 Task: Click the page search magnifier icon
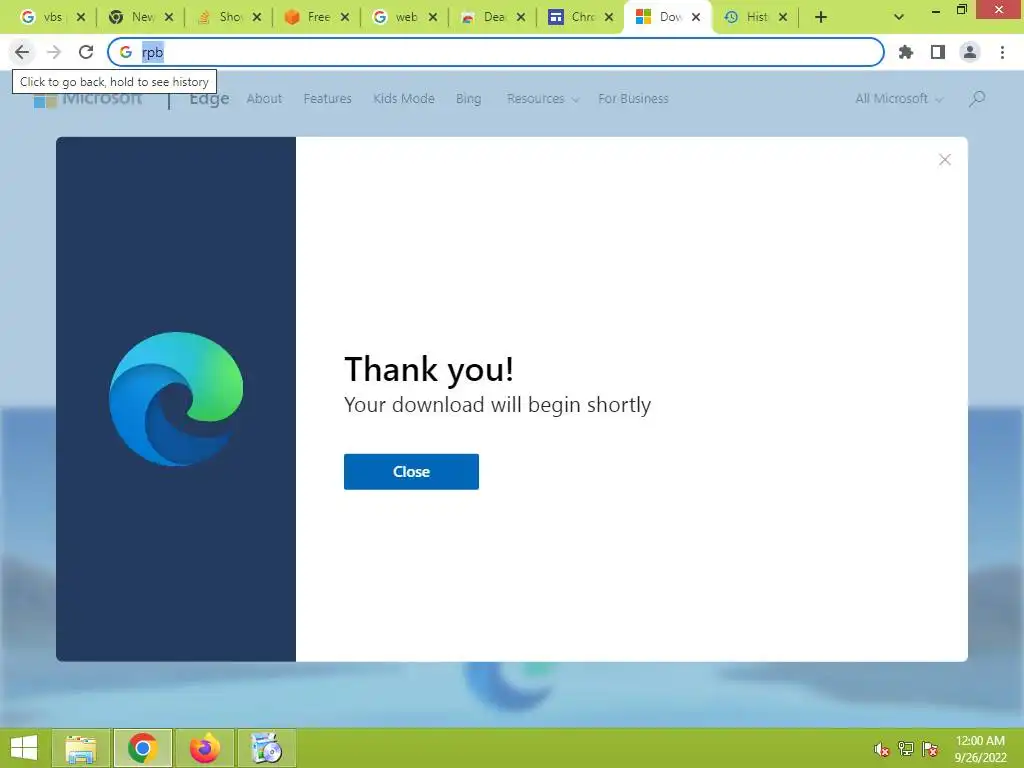(x=977, y=99)
